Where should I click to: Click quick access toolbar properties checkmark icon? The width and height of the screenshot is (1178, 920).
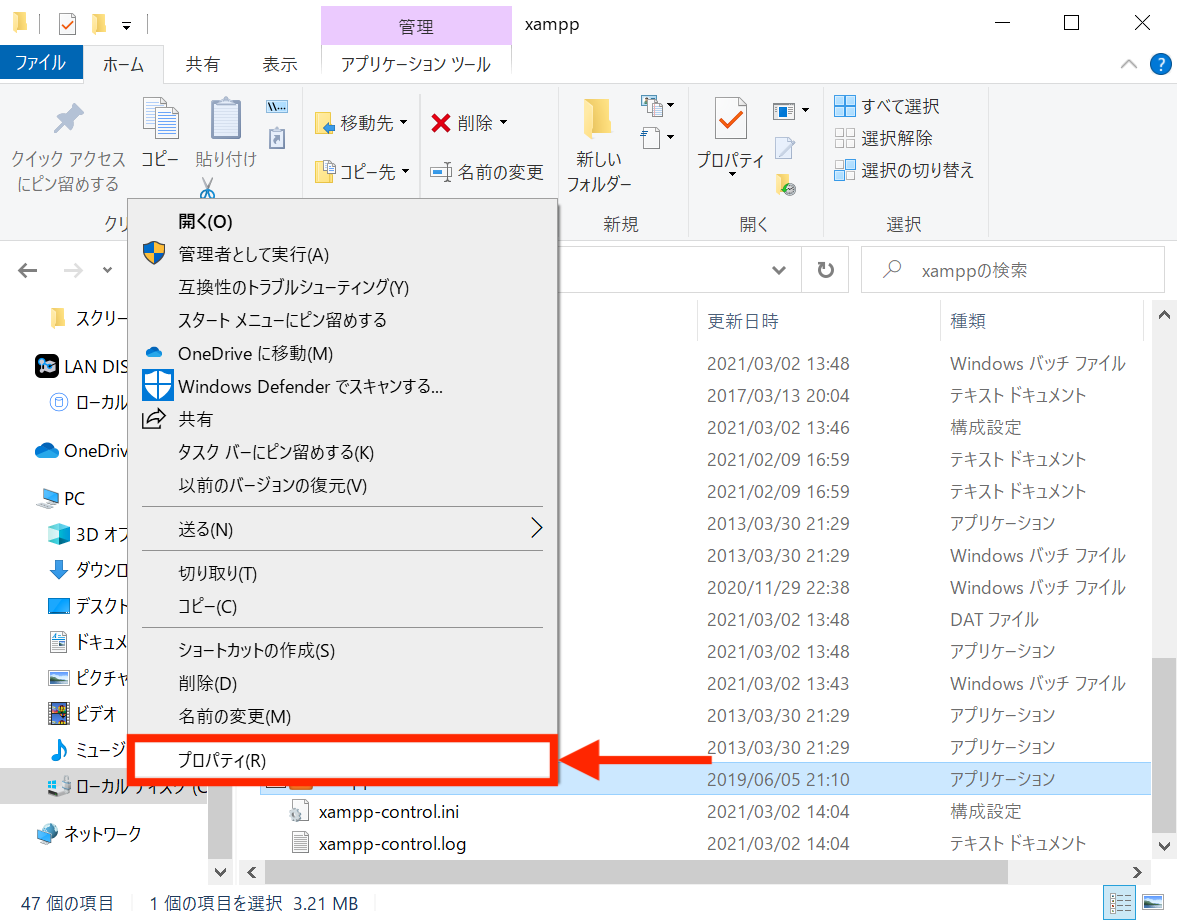pos(68,24)
